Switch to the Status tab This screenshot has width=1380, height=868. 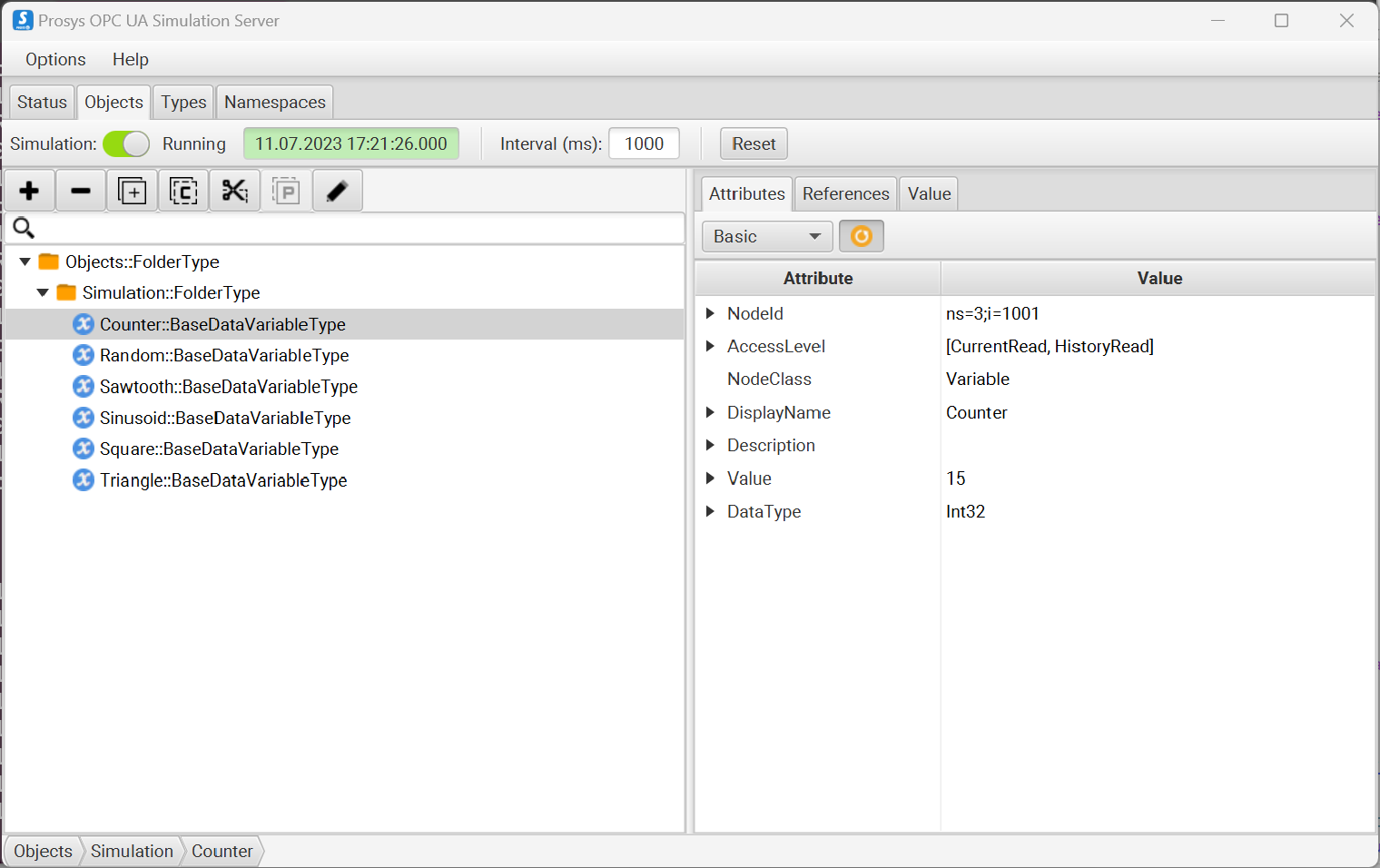pyautogui.click(x=42, y=102)
